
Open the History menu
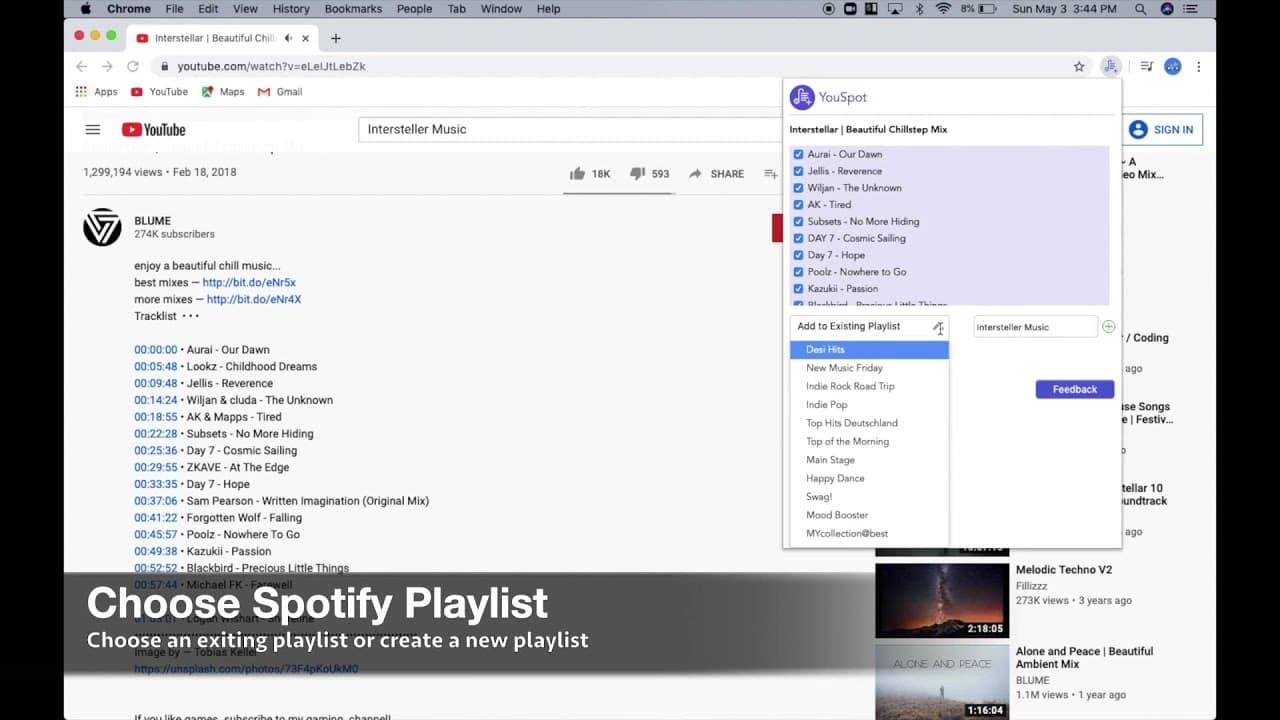[291, 9]
